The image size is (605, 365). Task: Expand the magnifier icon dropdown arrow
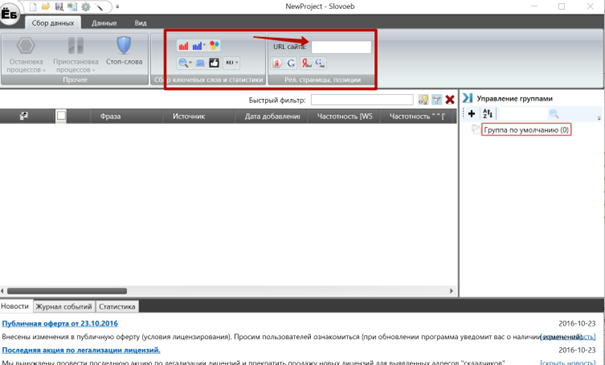coord(190,63)
